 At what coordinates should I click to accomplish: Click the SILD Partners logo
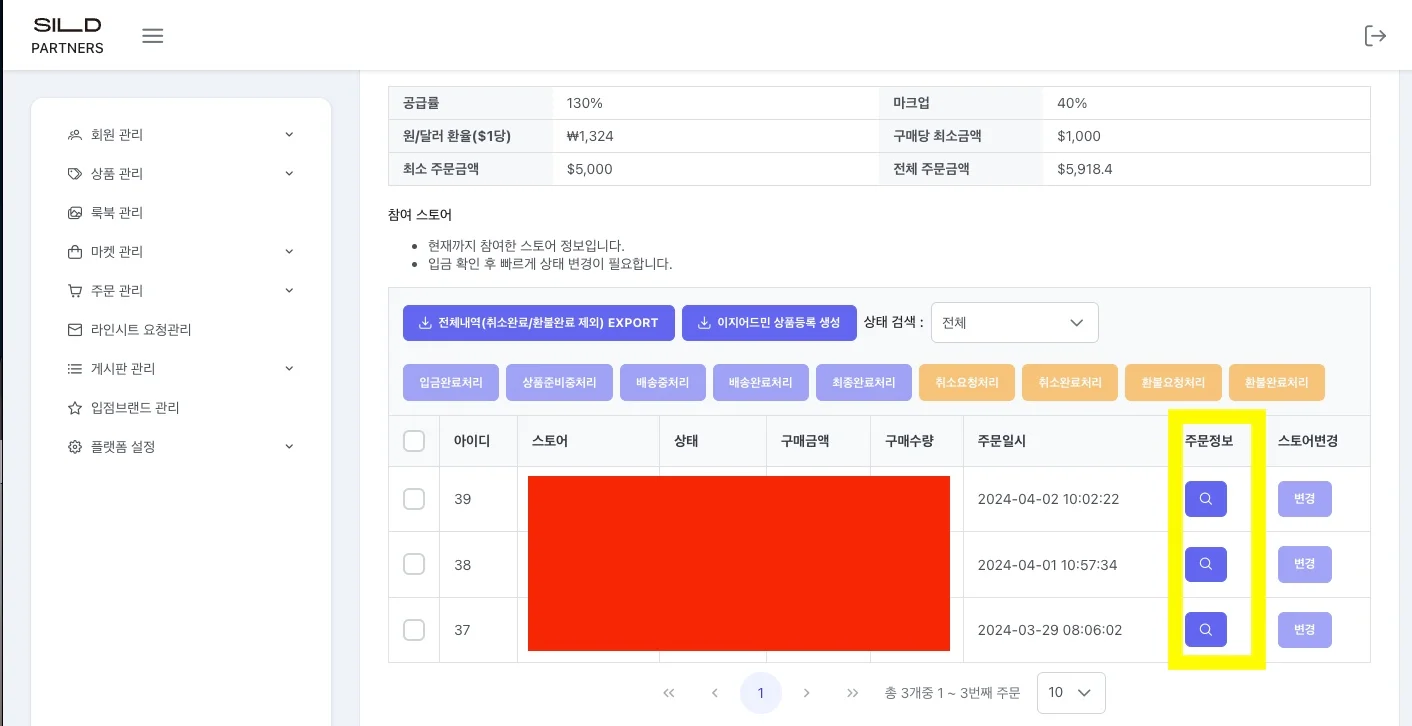[67, 35]
